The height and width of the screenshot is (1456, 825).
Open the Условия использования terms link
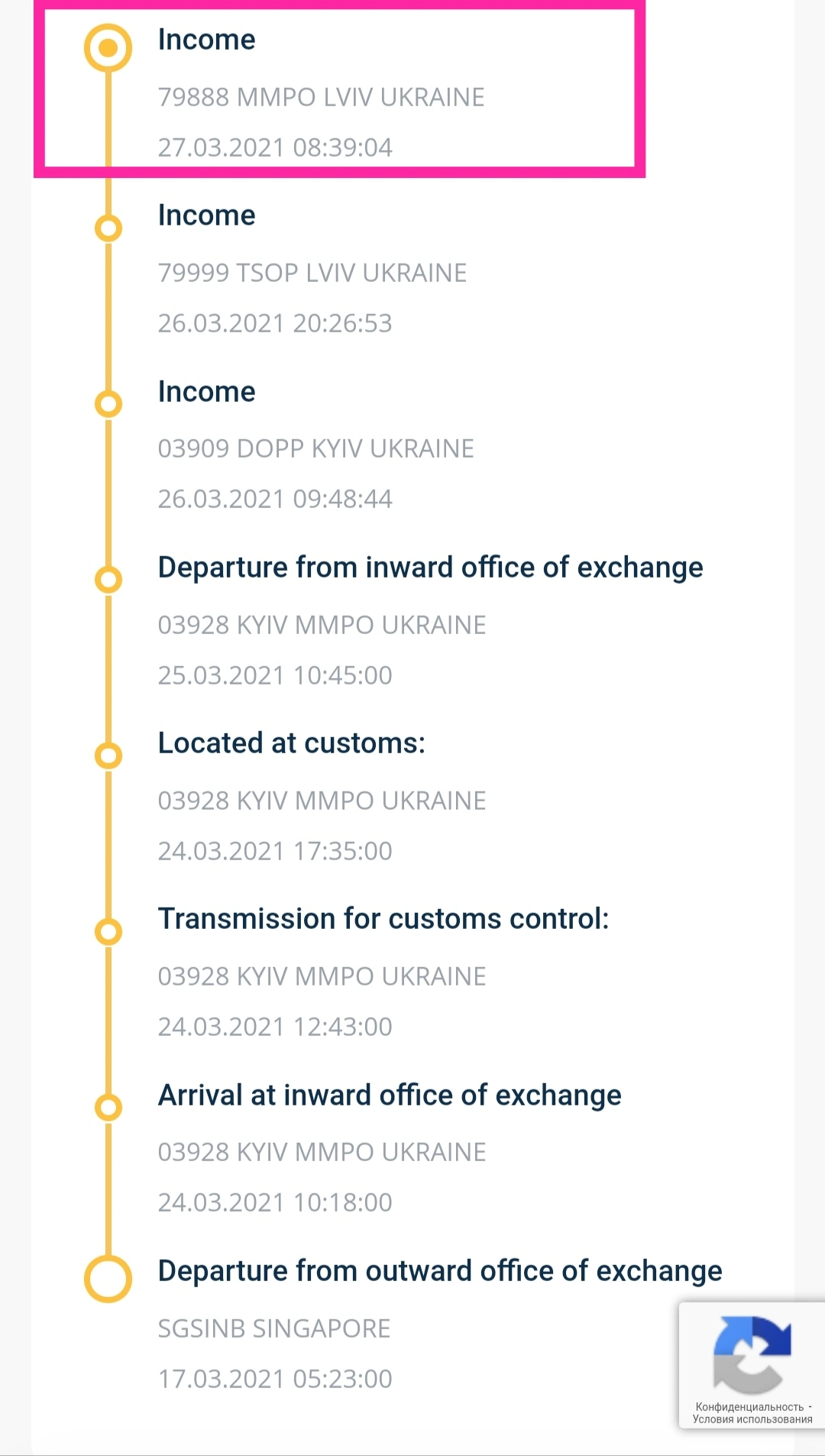(752, 1419)
